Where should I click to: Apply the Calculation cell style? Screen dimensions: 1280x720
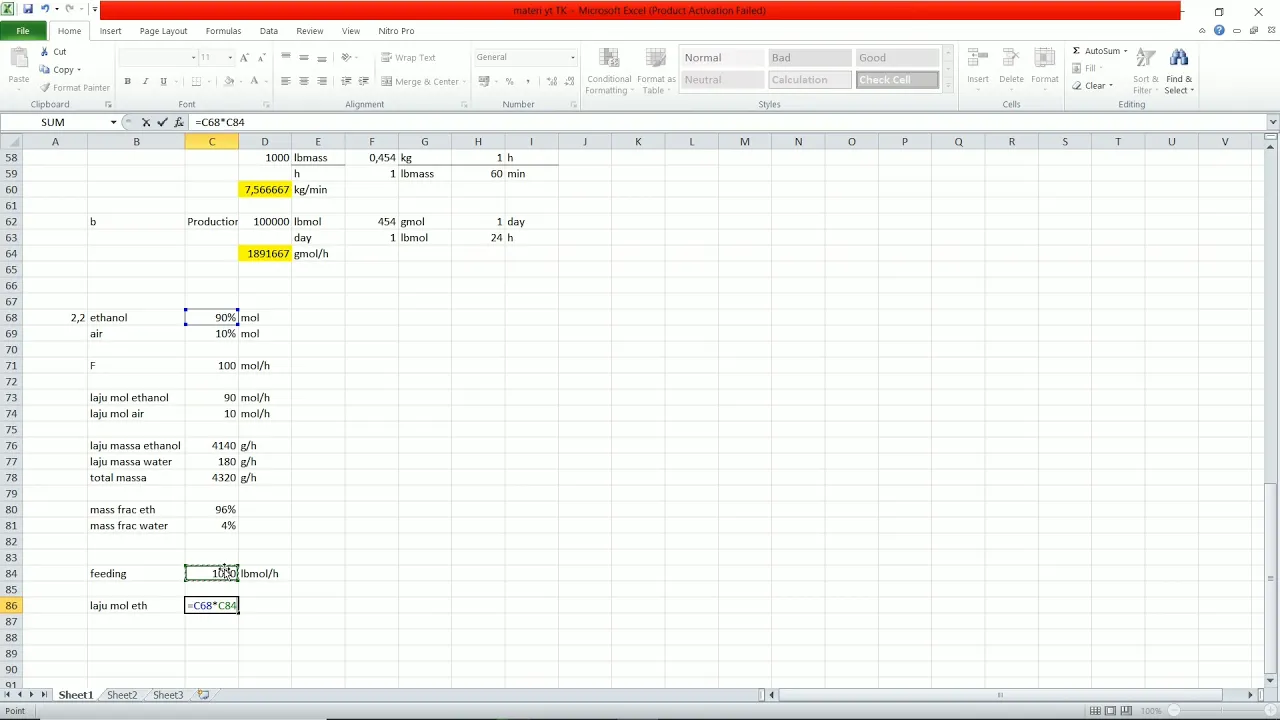pos(810,80)
